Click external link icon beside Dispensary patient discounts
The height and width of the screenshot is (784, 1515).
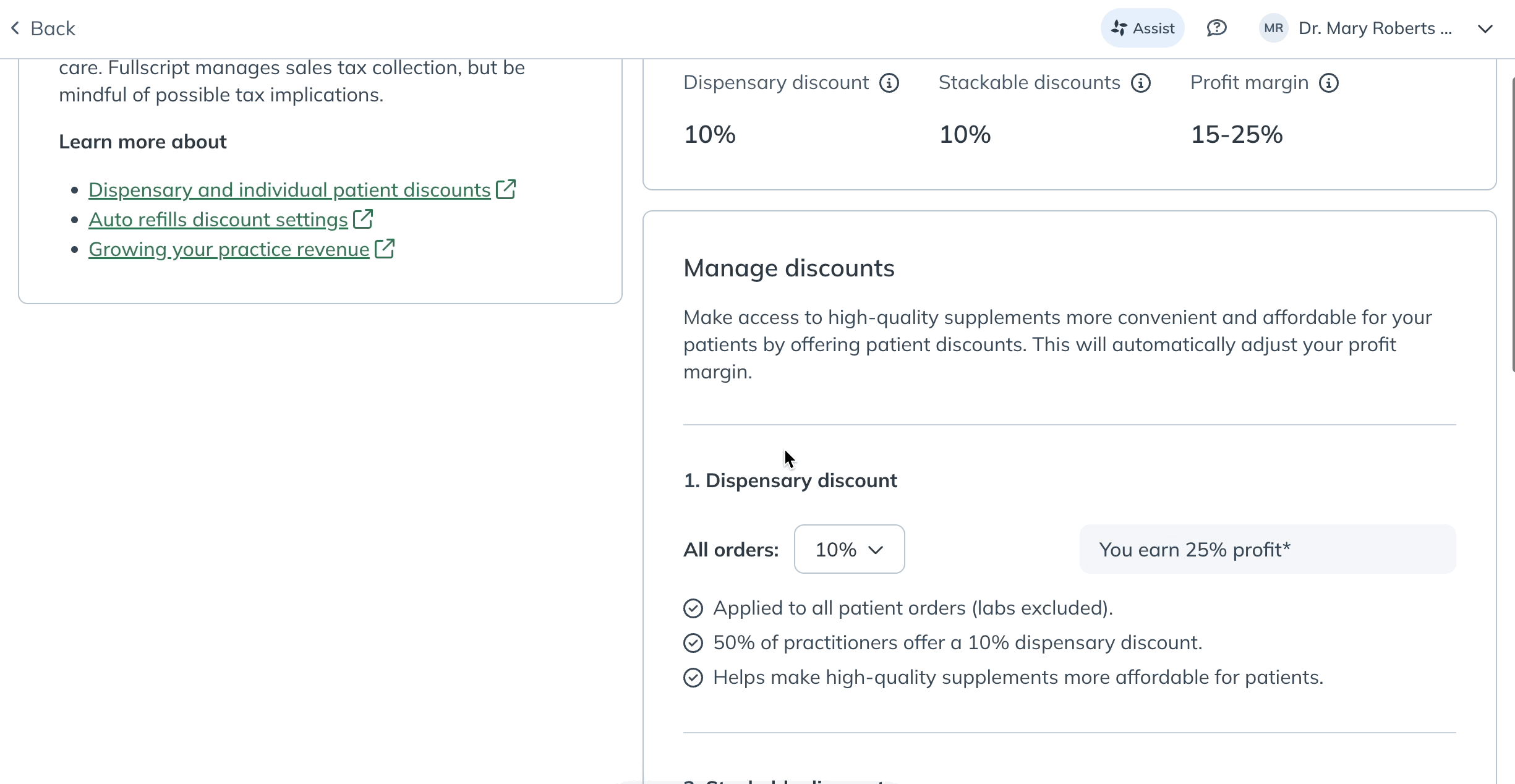(506, 189)
